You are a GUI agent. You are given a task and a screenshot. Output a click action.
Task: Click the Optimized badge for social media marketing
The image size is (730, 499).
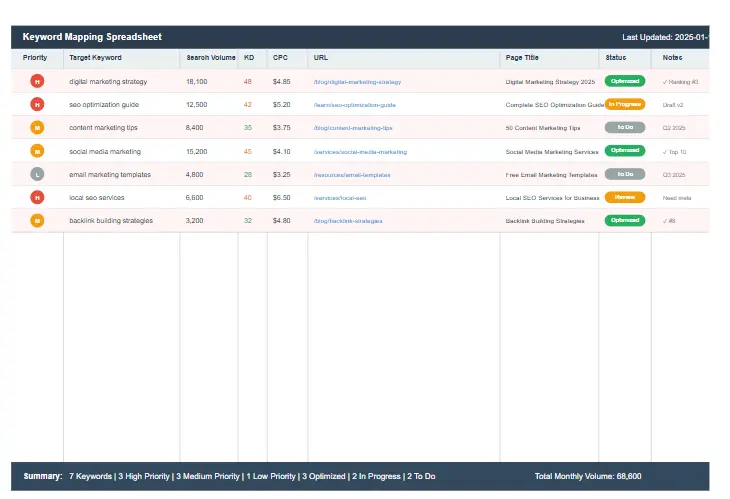(x=625, y=150)
